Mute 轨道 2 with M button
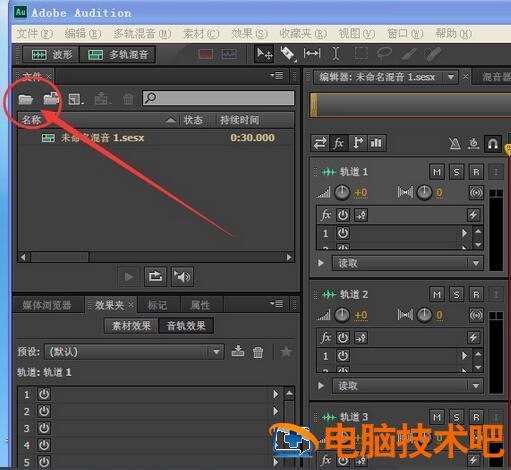Screen dimensions: 511x470 pyautogui.click(x=437, y=295)
